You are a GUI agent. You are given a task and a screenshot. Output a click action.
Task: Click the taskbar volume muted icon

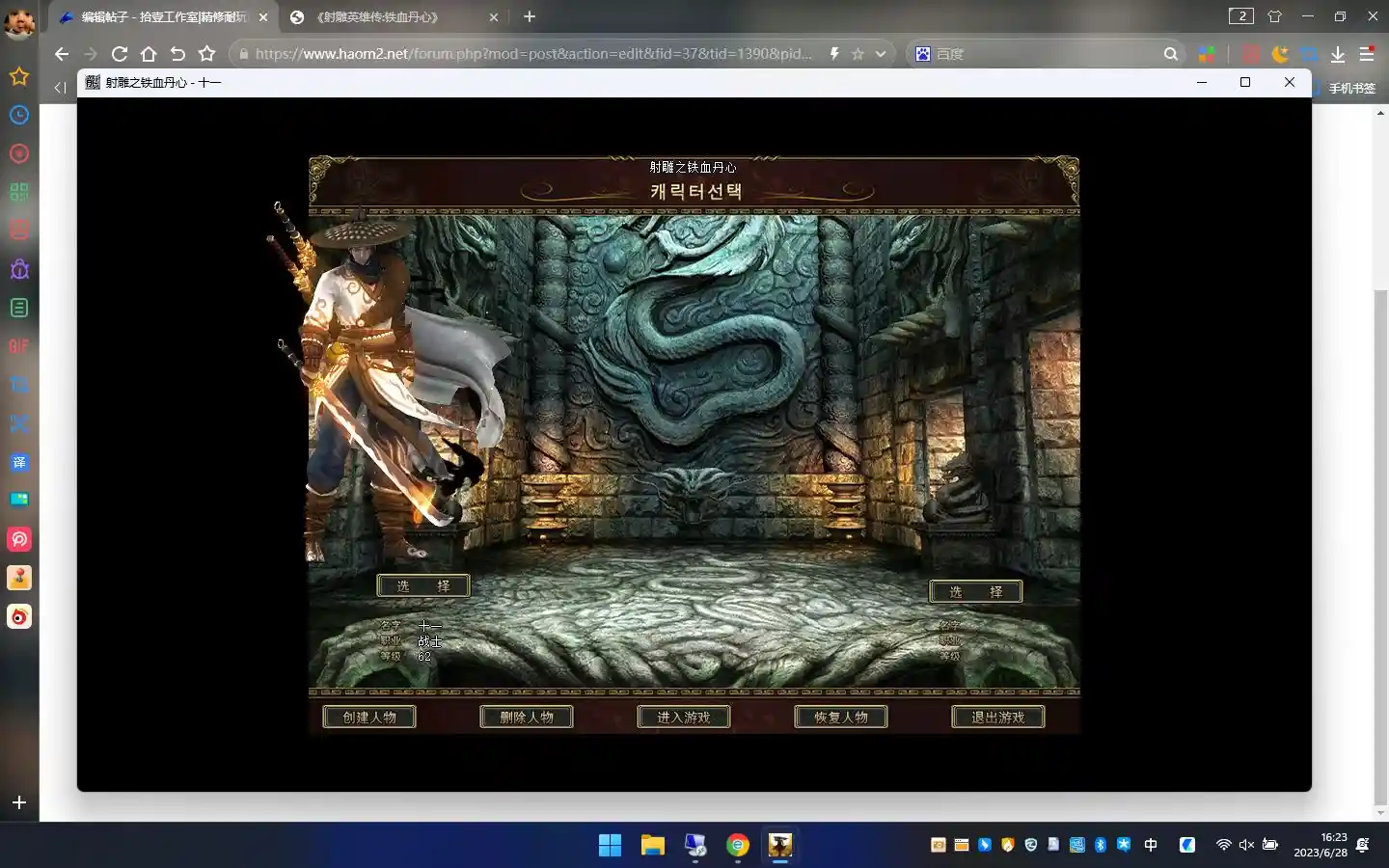1246,845
